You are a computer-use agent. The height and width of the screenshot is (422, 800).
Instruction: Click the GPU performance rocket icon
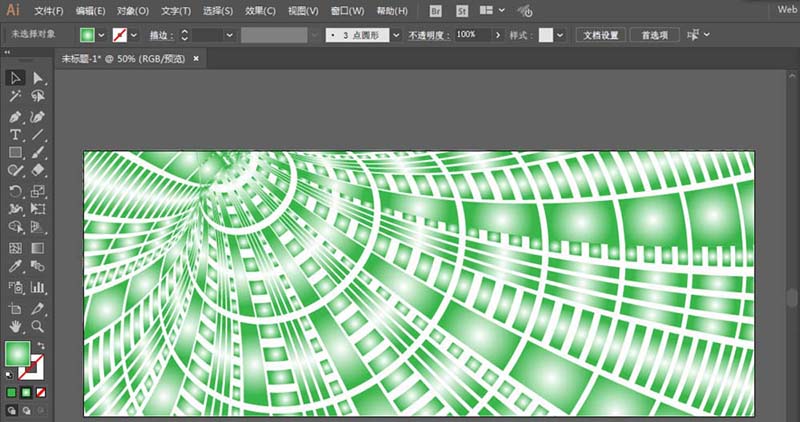pos(524,11)
